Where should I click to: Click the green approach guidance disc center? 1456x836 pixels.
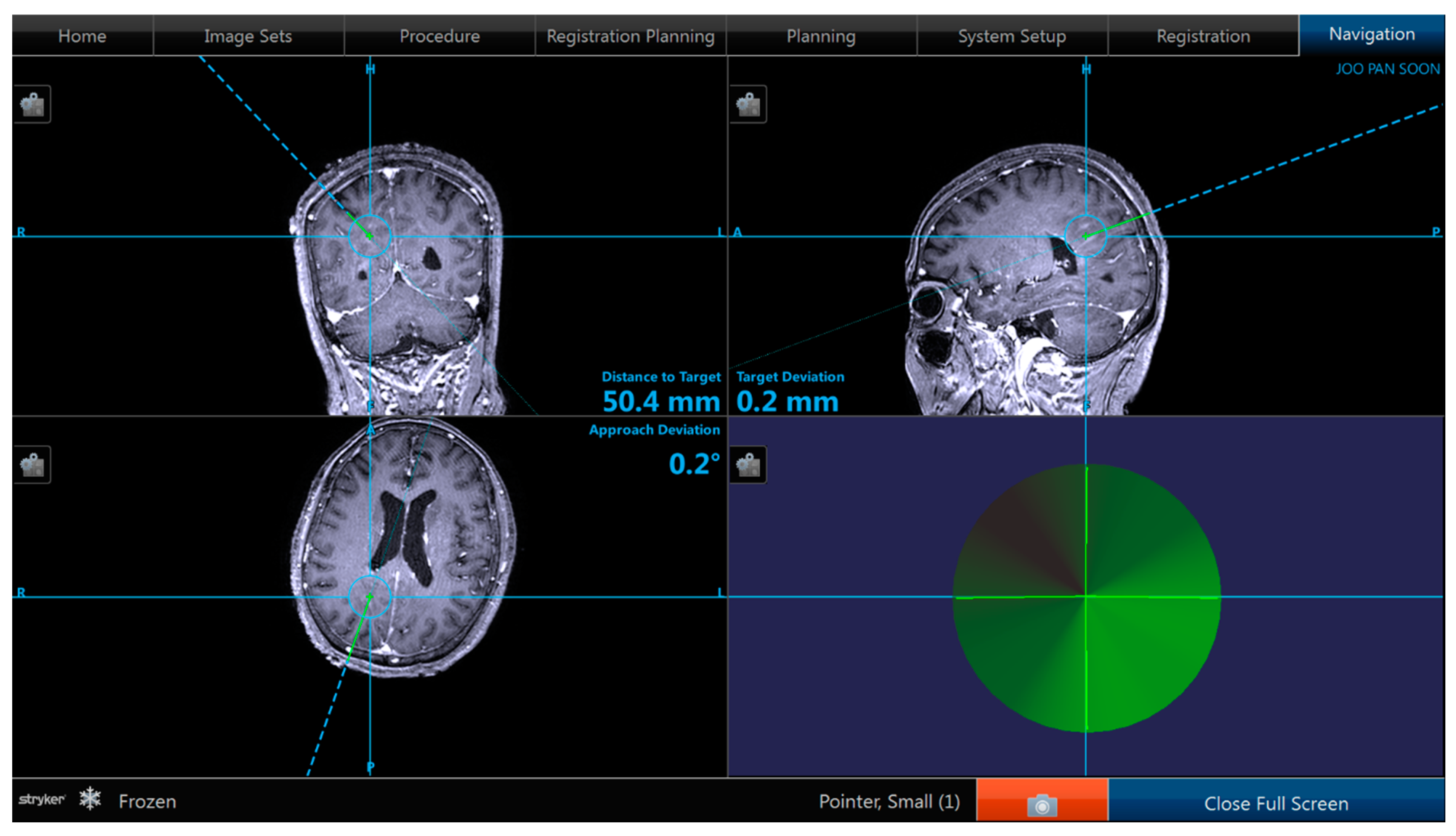(x=1086, y=597)
